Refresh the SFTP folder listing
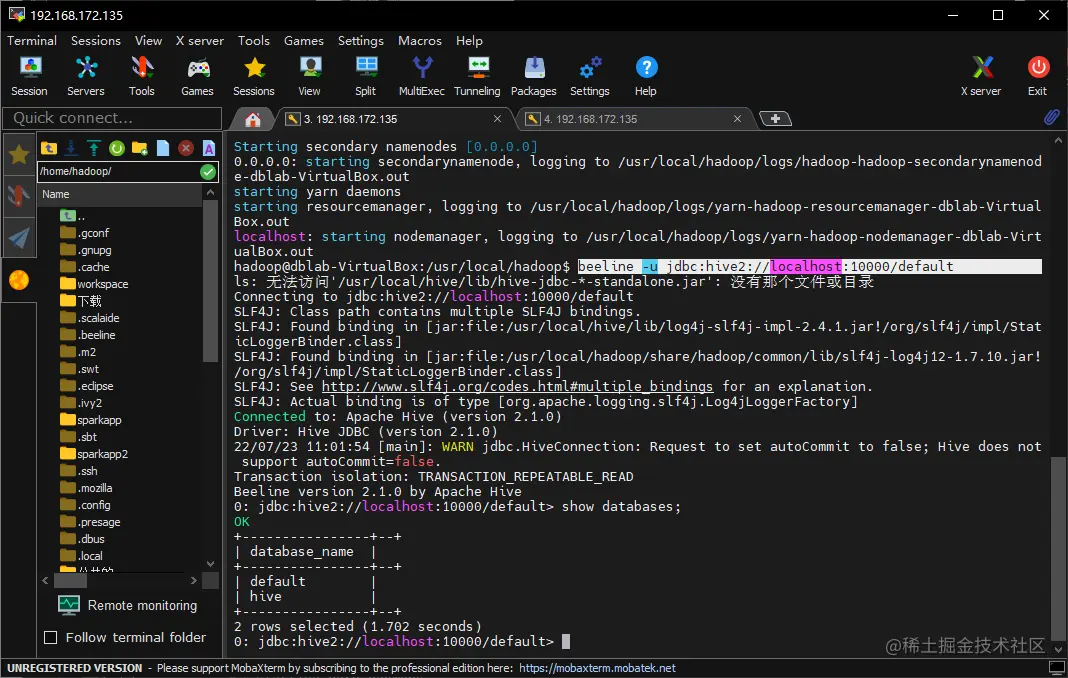 [x=116, y=148]
